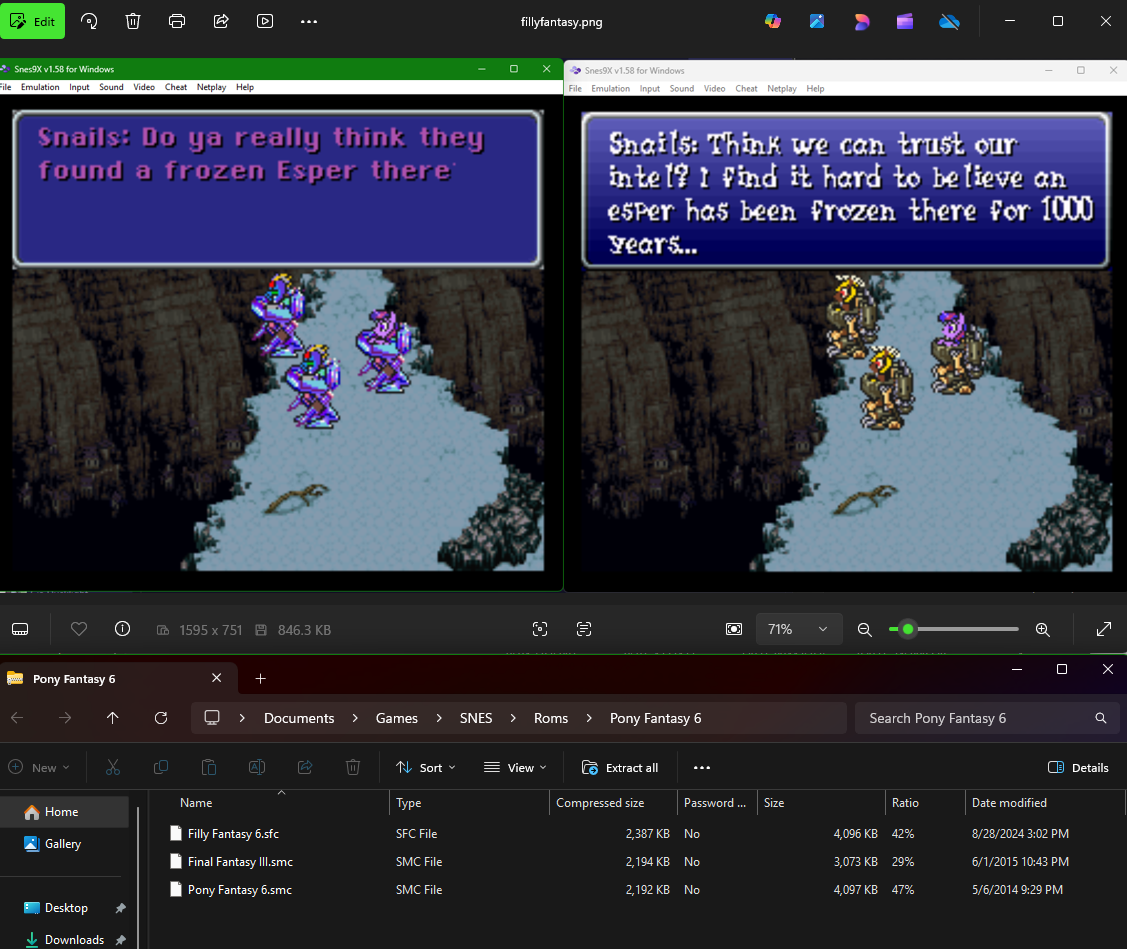The image size is (1127, 949).
Task: Rotate the image in Photos viewer
Action: point(89,22)
